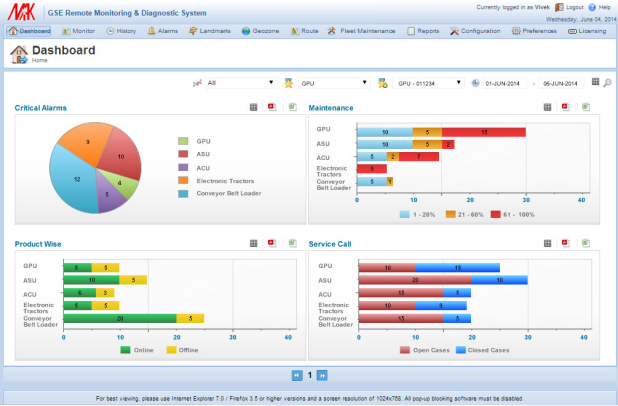This screenshot has height=406, width=618.
Task: Click the Online legend entry
Action: click(x=137, y=350)
